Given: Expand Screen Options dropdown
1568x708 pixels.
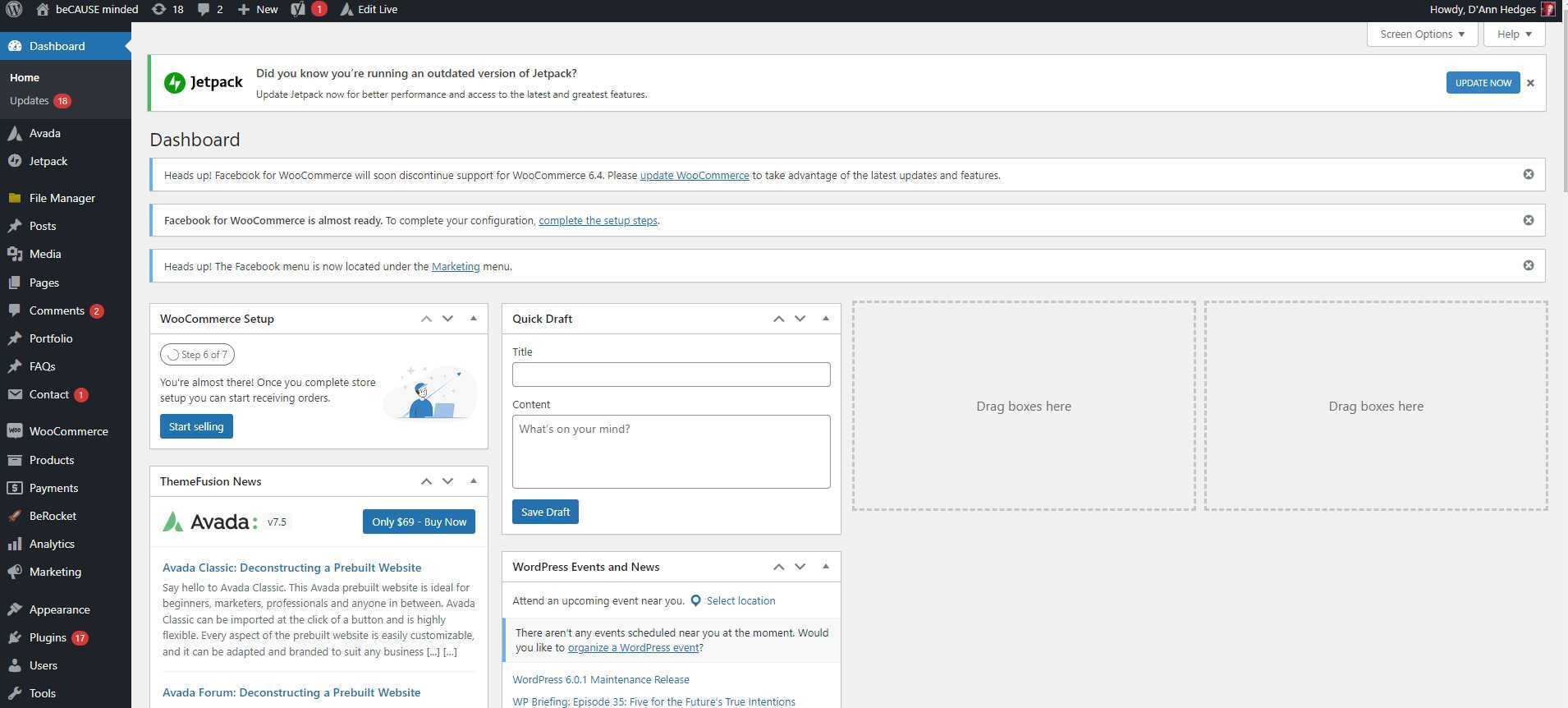Looking at the screenshot, I should click(x=1422, y=34).
